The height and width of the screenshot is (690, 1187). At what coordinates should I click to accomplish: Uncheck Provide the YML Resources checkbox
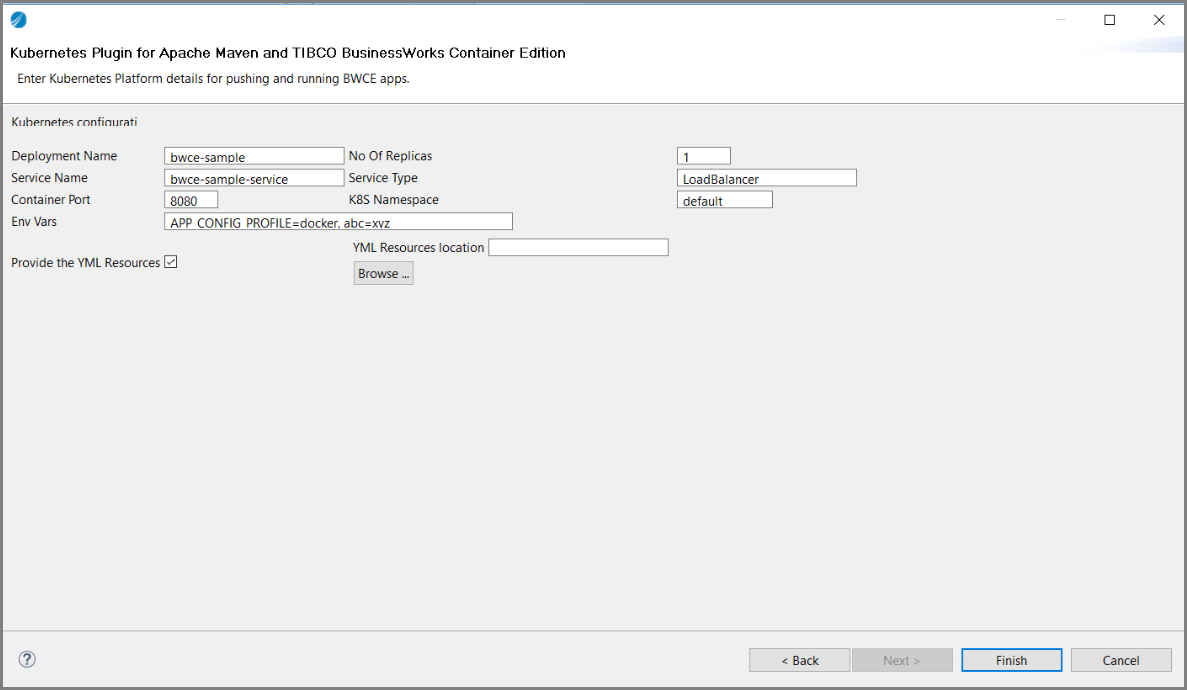pos(171,262)
